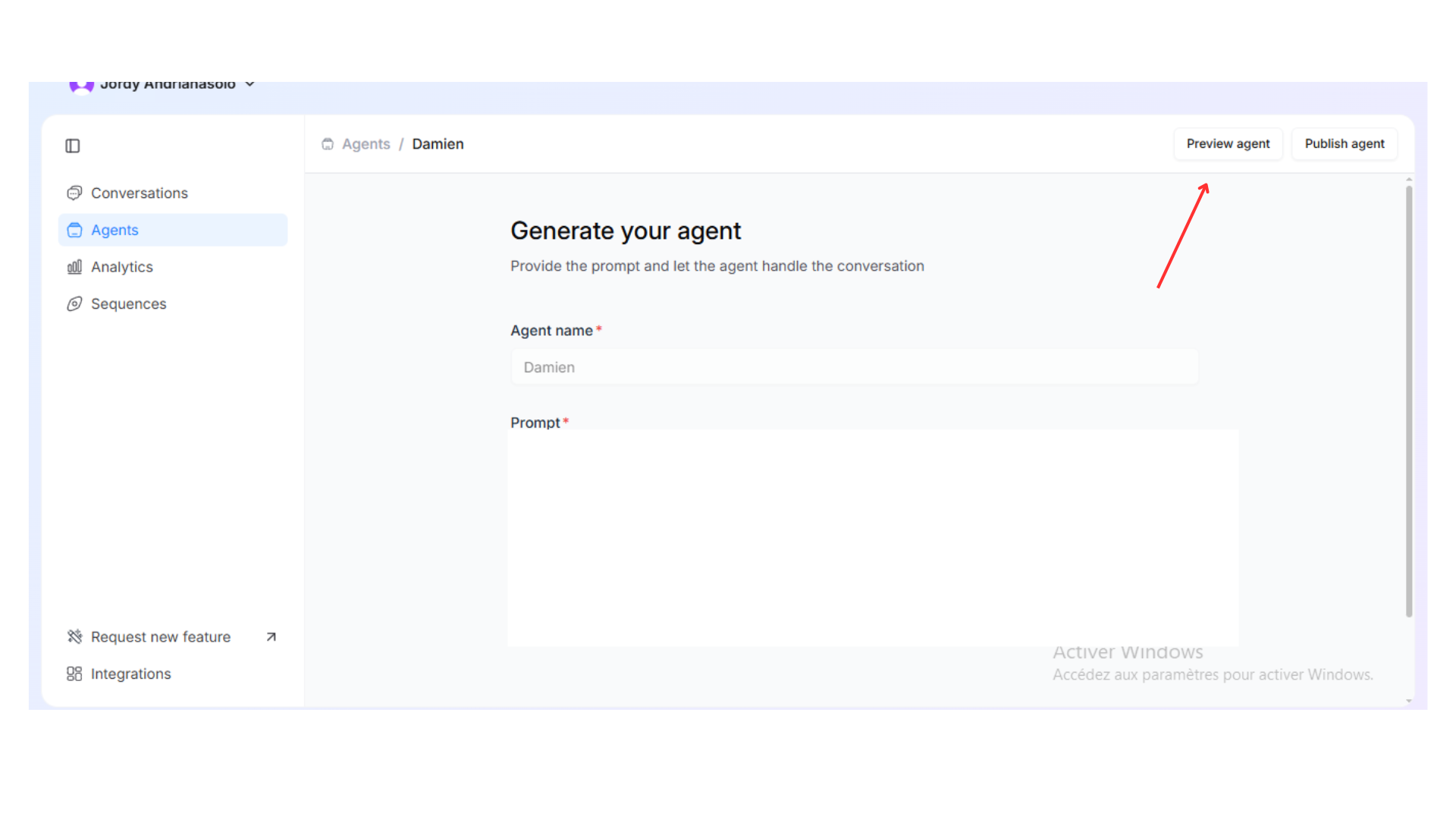Collapse the sidebar panel icon
Image resolution: width=1456 pixels, height=819 pixels.
pyautogui.click(x=73, y=146)
